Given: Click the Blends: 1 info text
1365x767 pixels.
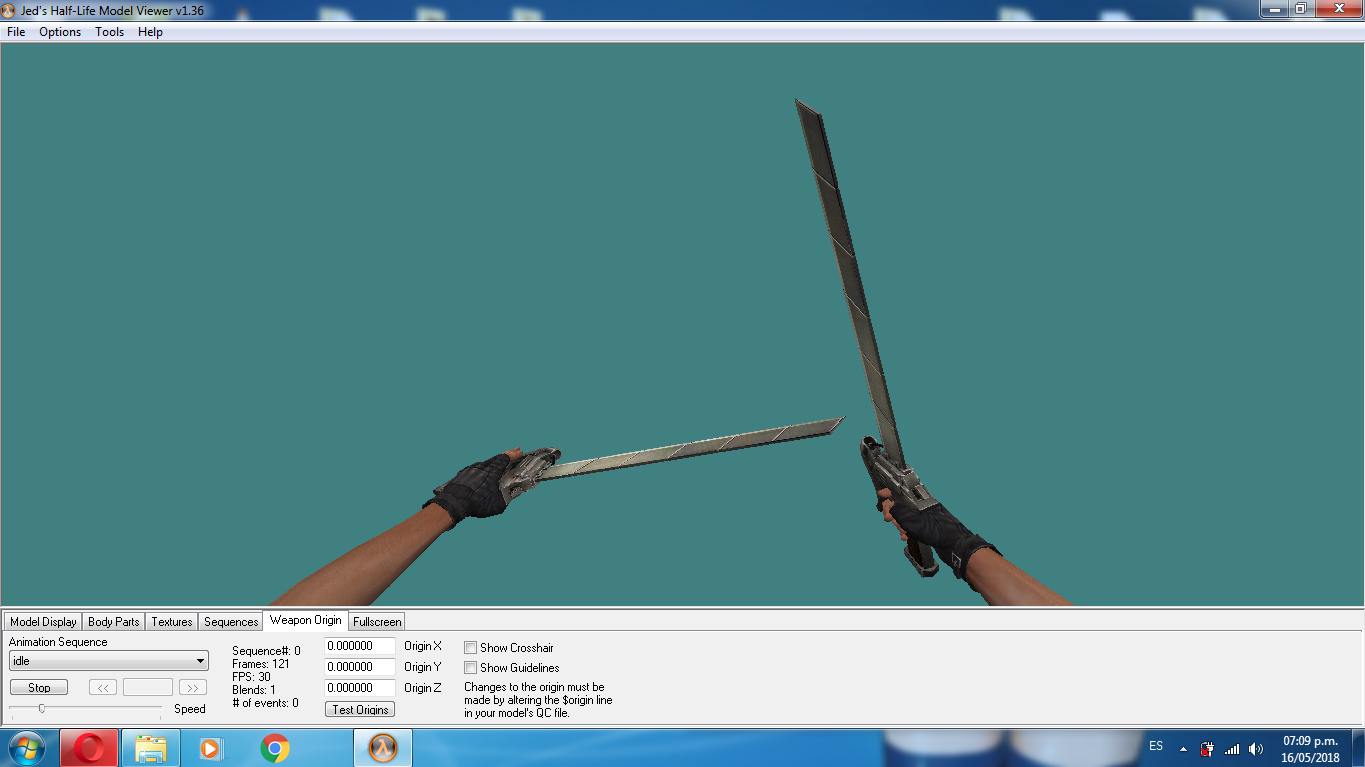Looking at the screenshot, I should pos(254,690).
